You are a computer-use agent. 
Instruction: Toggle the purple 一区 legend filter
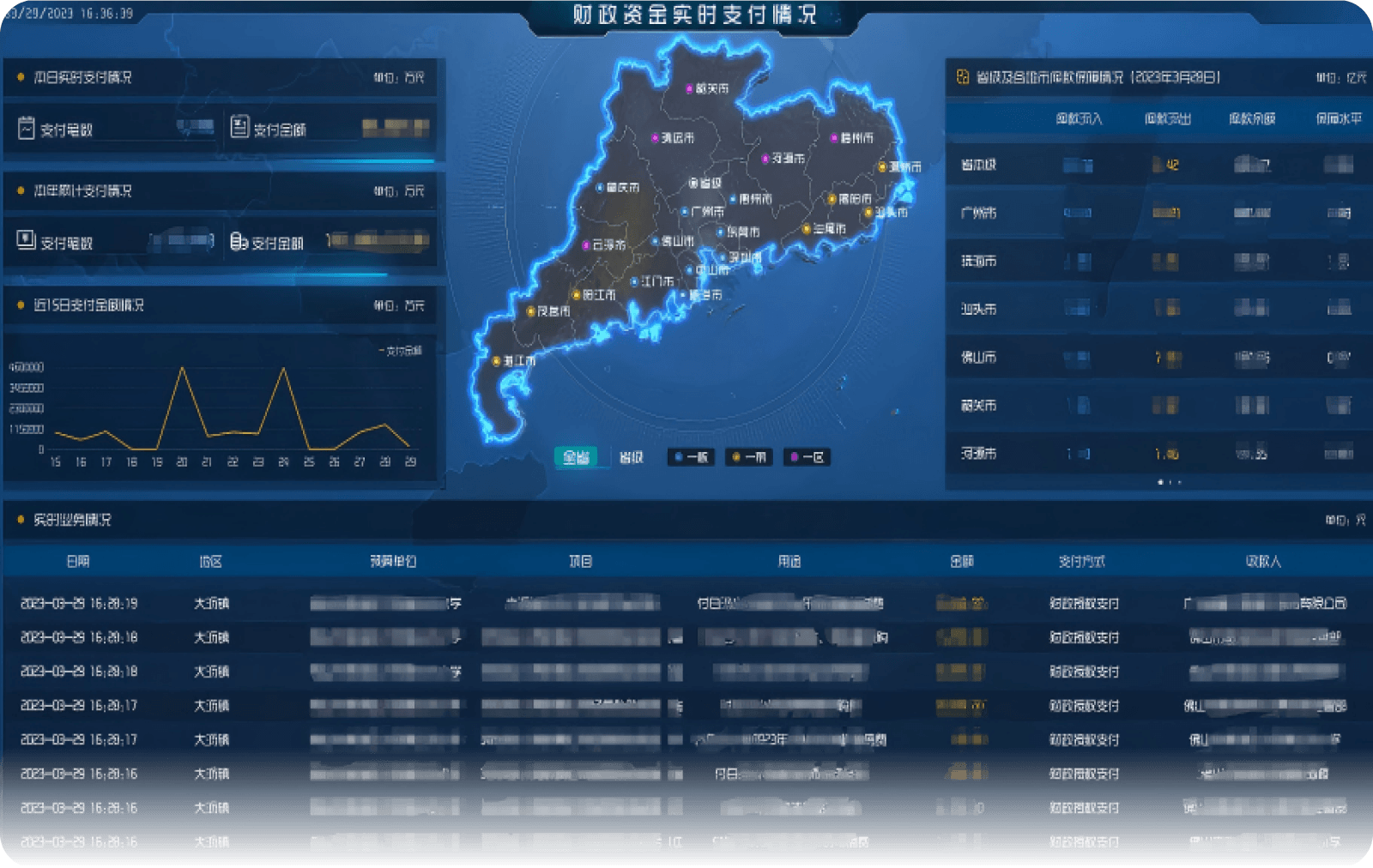point(807,457)
